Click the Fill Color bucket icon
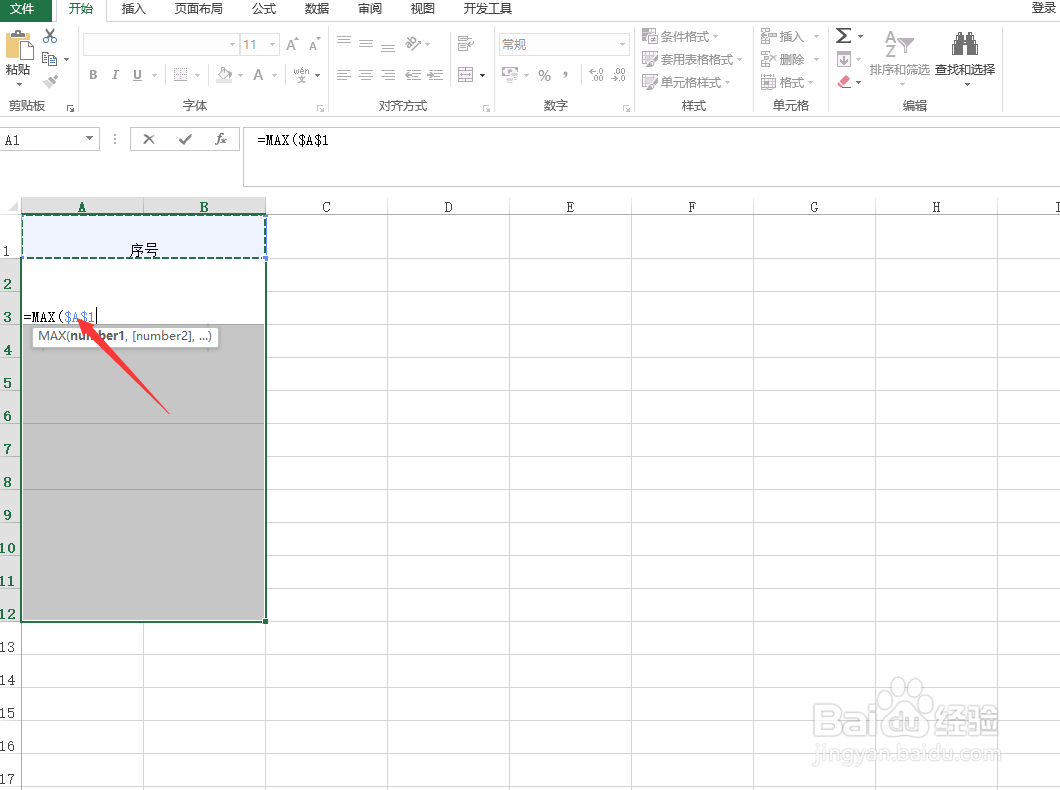Screen dimensions: 1060x790 (x=224, y=75)
